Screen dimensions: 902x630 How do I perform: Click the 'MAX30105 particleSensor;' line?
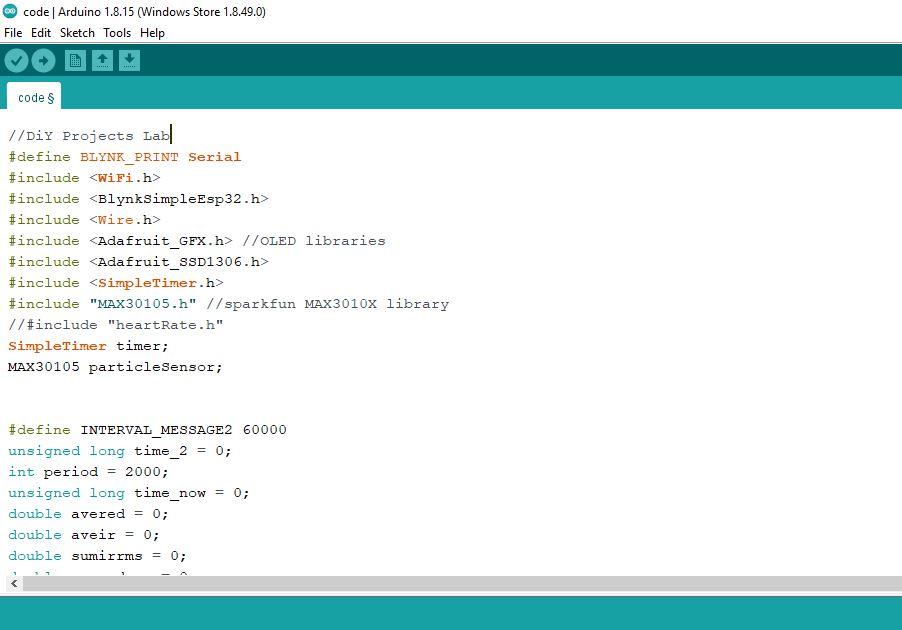tap(115, 367)
